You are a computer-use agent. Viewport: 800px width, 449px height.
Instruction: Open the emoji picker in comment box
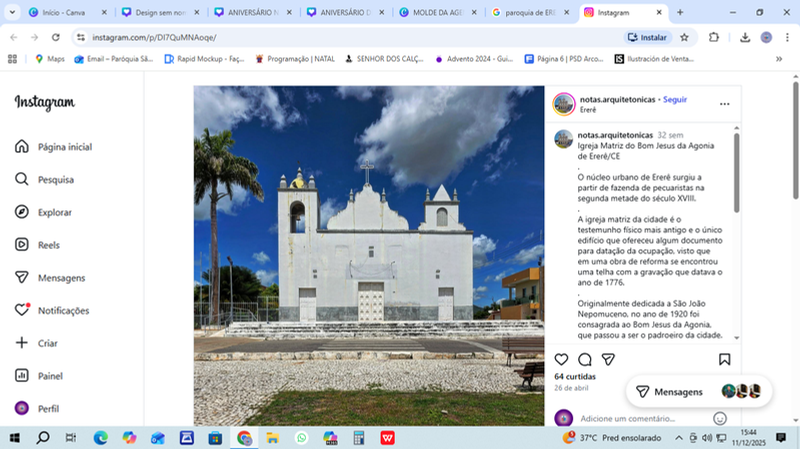click(719, 419)
